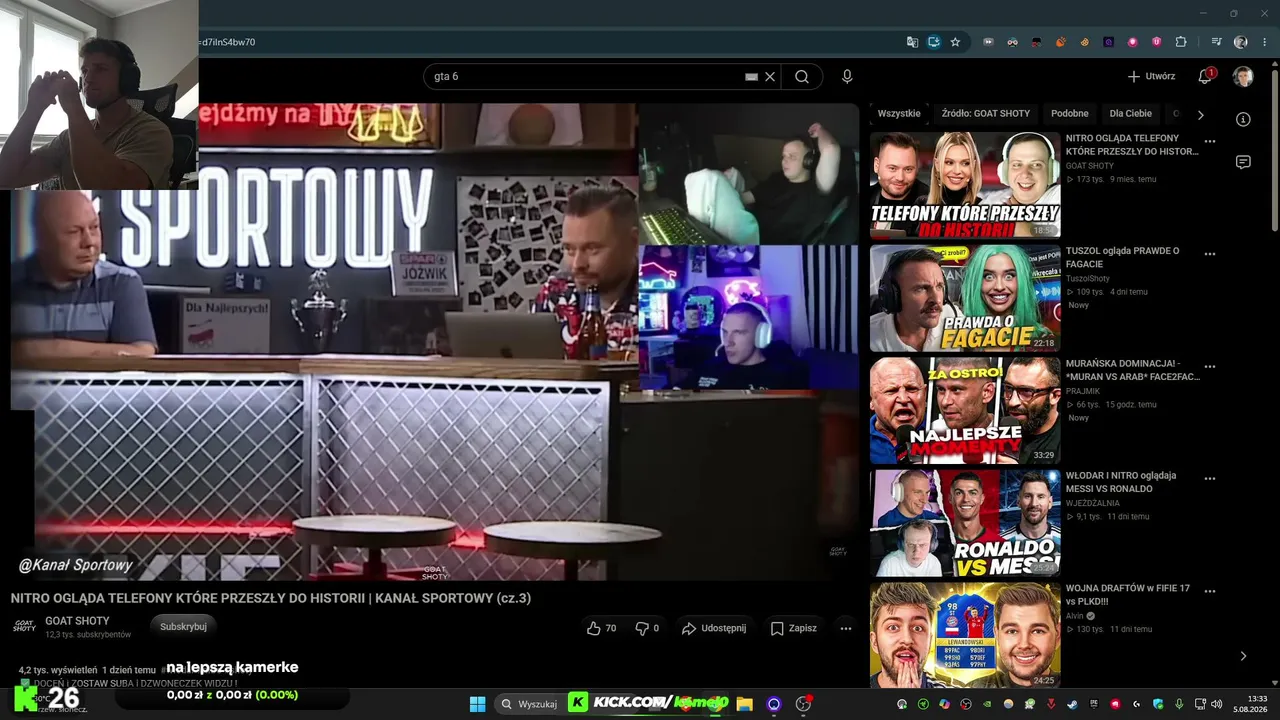This screenshot has height=720, width=1280.
Task: Open the "PRAWDA O FAGACIE" video thumbnail
Action: [x=965, y=298]
